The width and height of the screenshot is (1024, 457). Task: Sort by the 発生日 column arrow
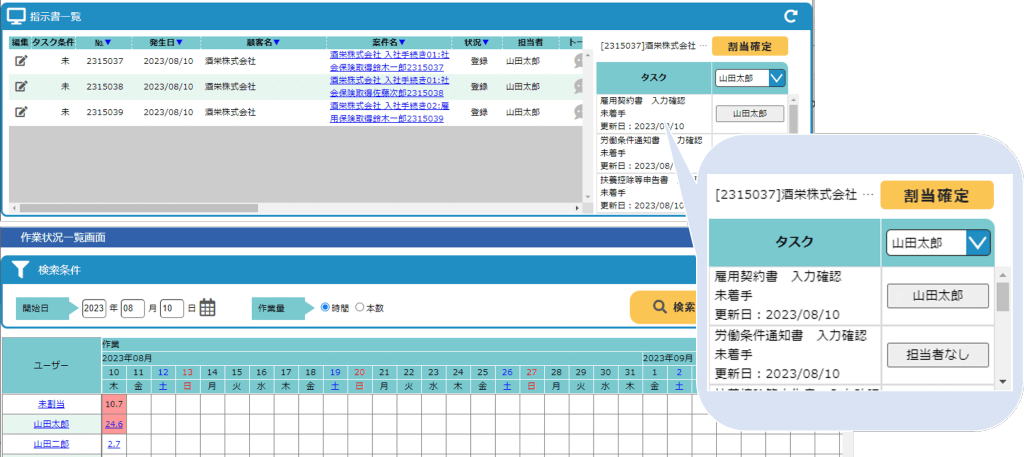click(180, 43)
